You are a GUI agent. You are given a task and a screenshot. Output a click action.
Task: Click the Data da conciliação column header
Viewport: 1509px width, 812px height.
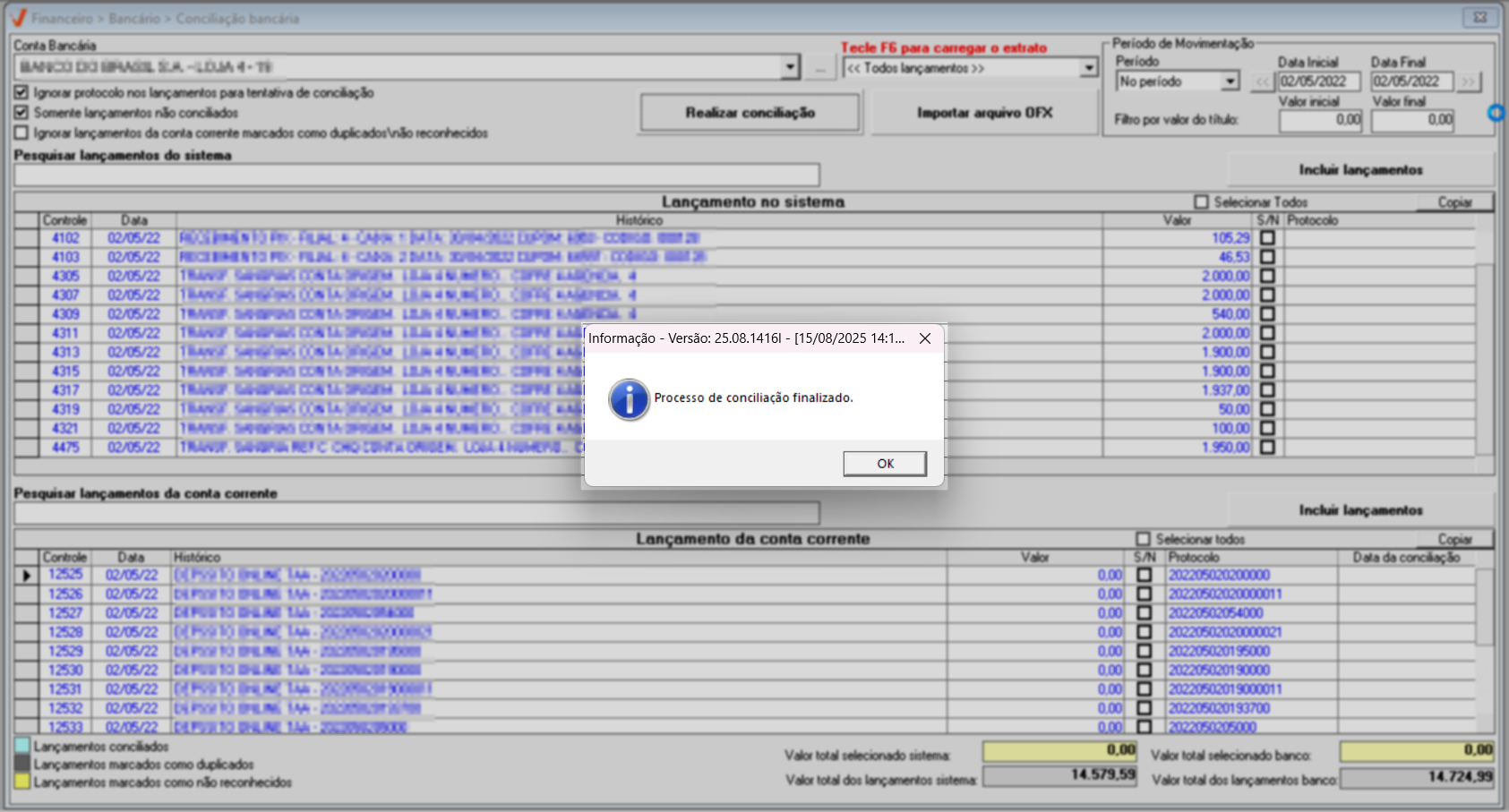pyautogui.click(x=1406, y=557)
